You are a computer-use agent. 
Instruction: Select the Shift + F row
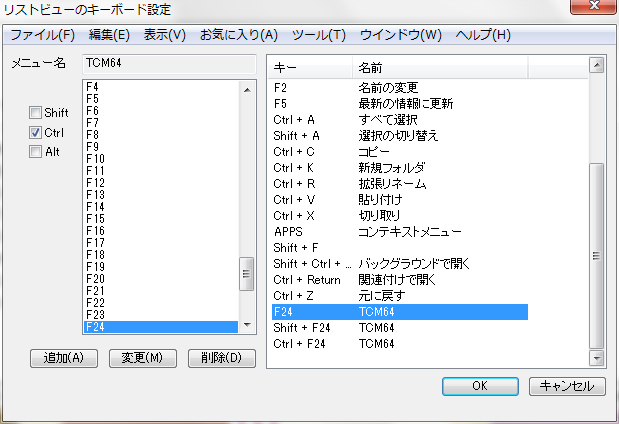(x=400, y=248)
